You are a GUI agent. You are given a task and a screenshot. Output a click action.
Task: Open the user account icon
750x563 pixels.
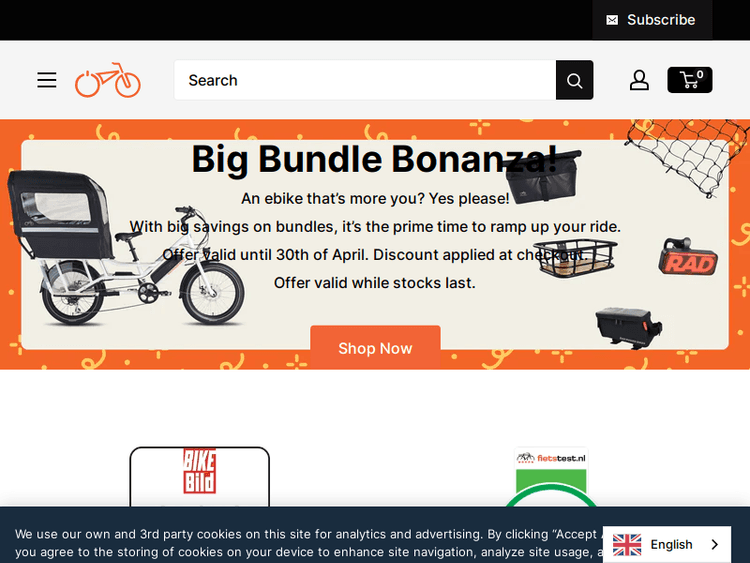639,80
